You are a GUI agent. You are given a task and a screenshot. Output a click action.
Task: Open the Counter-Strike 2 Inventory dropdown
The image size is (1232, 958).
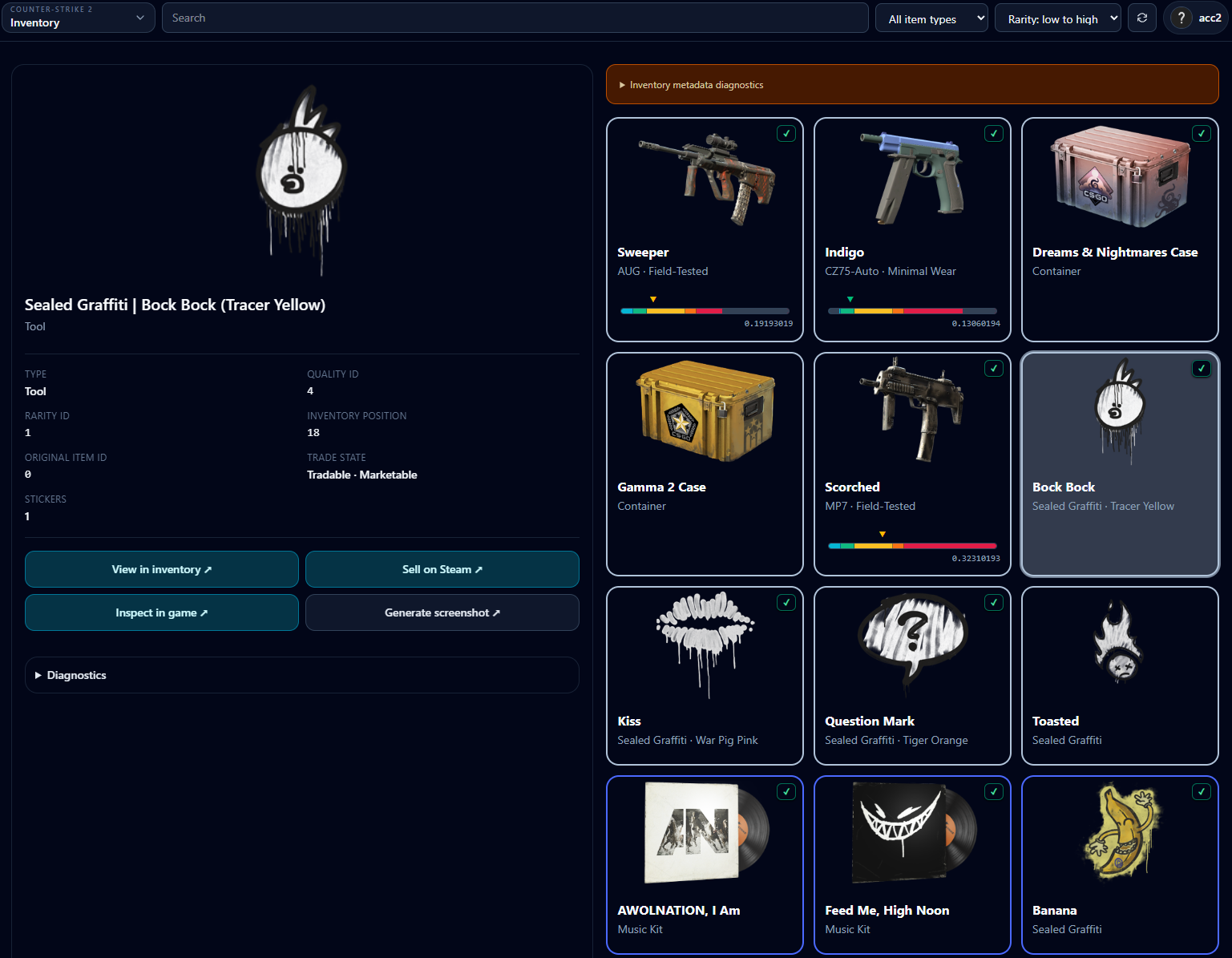pos(78,17)
